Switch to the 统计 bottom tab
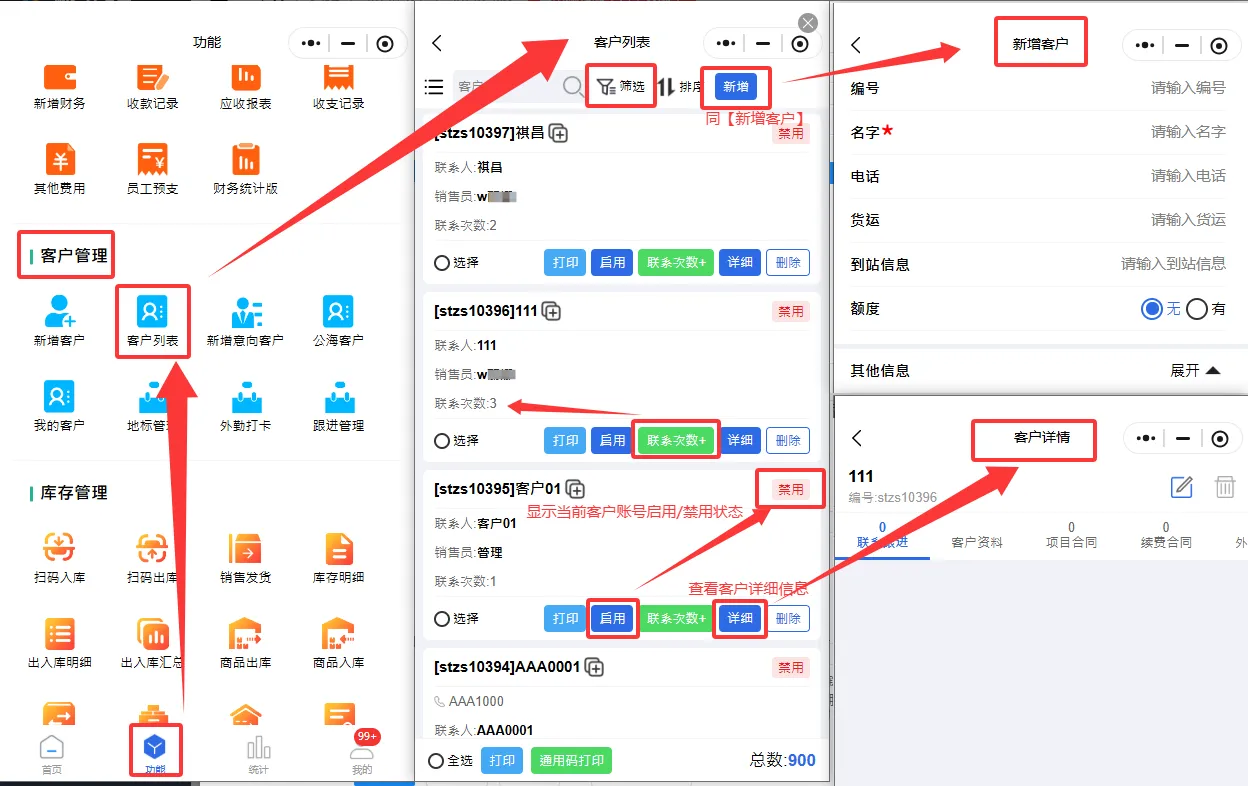Image resolution: width=1248 pixels, height=786 pixels. click(258, 754)
